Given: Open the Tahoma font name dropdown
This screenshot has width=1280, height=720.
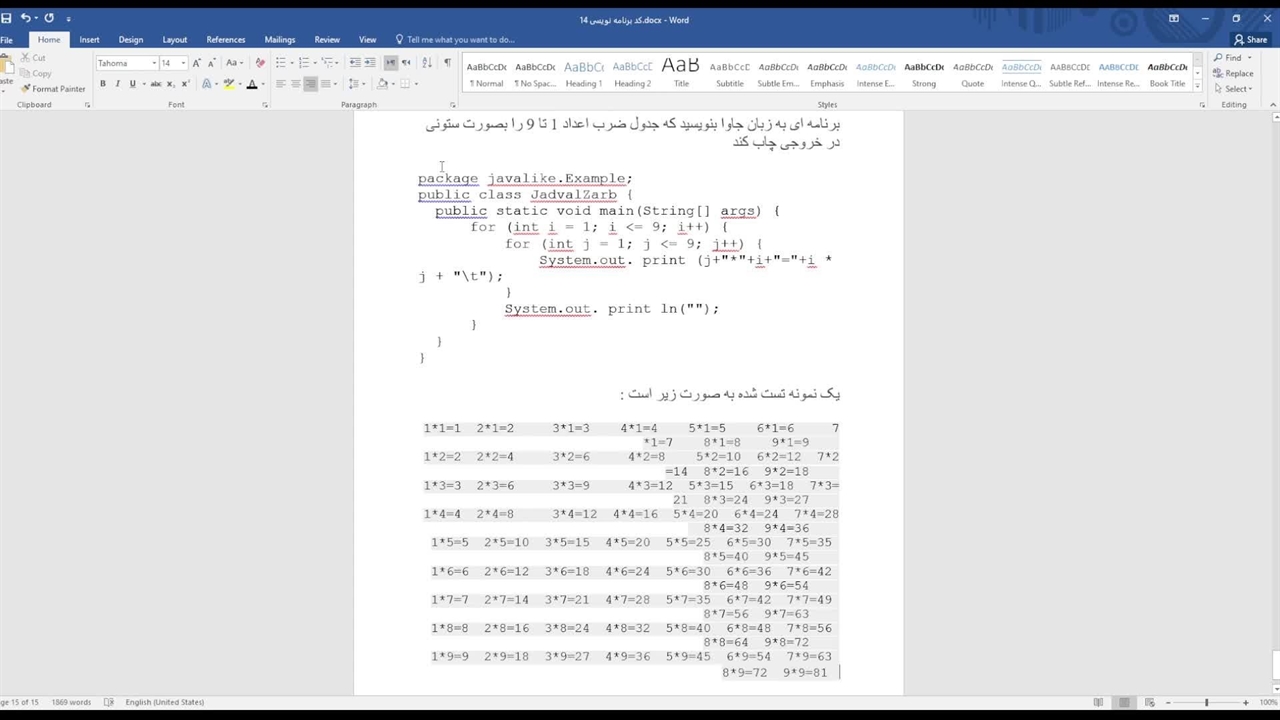Looking at the screenshot, I should coord(154,63).
